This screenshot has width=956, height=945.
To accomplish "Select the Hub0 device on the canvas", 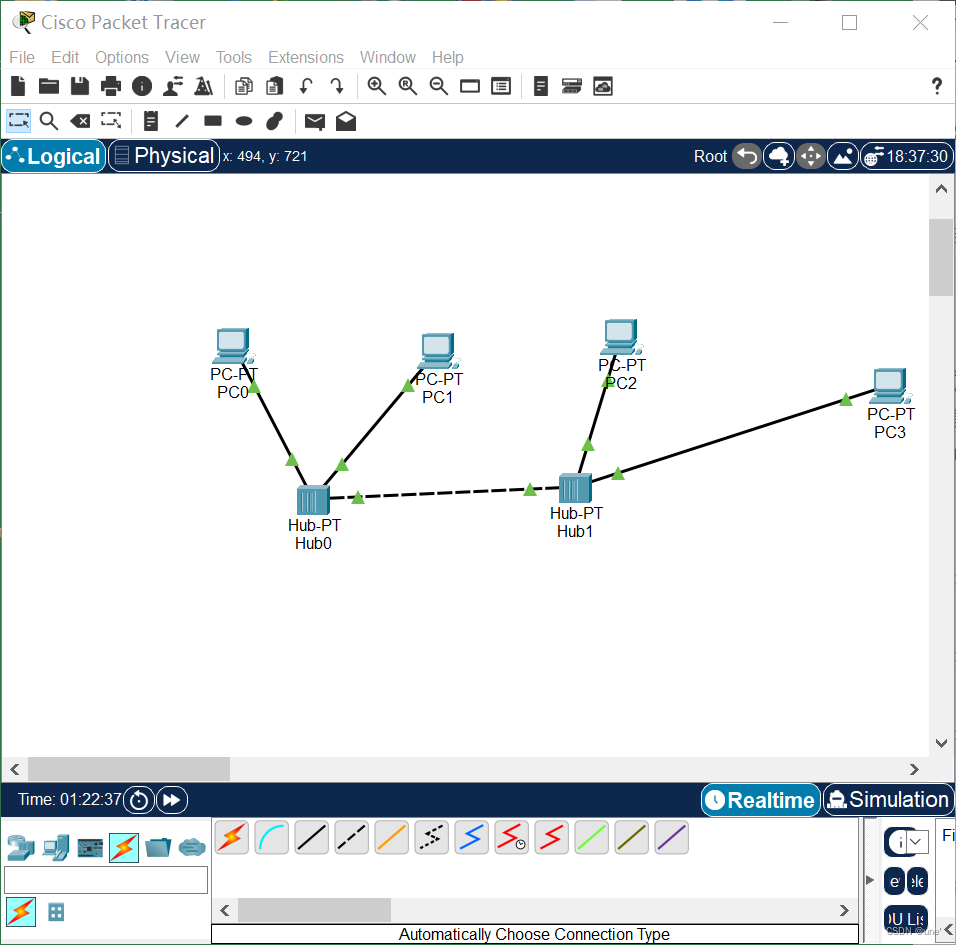I will point(313,500).
